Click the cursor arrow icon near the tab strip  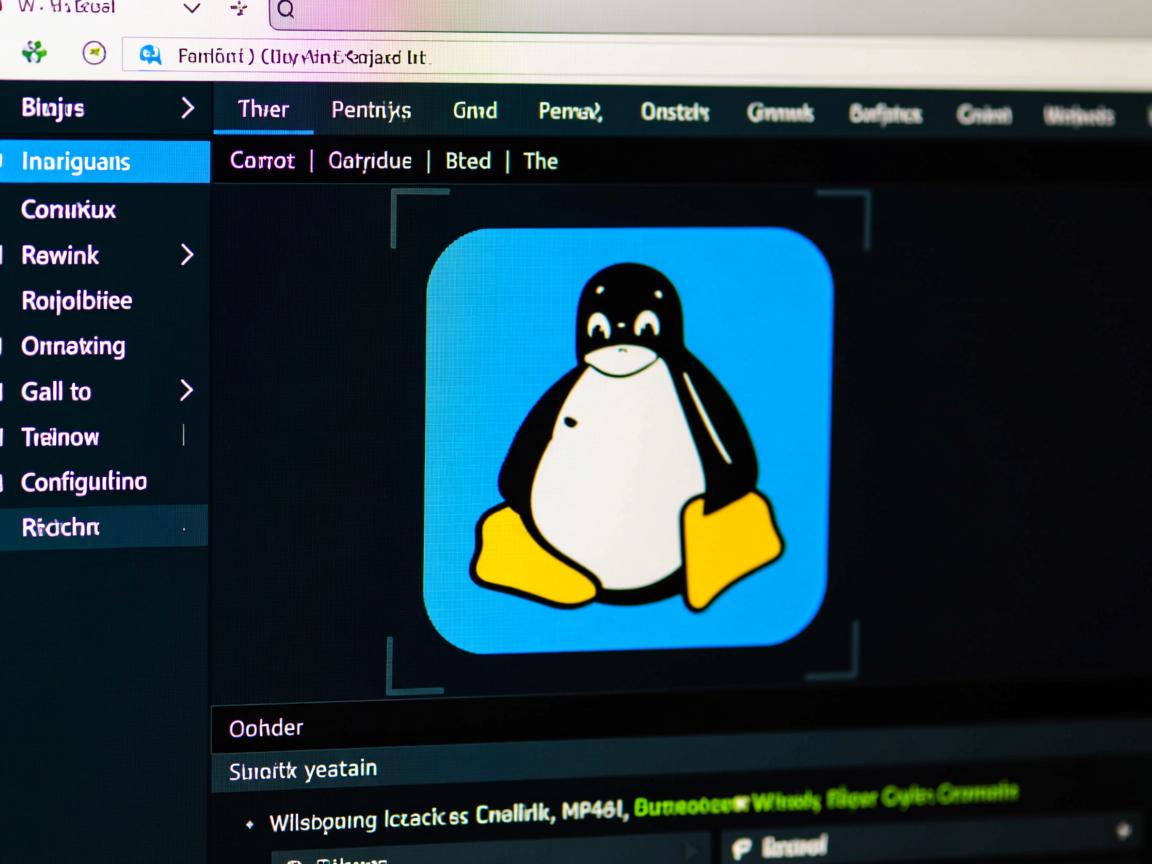click(238, 7)
